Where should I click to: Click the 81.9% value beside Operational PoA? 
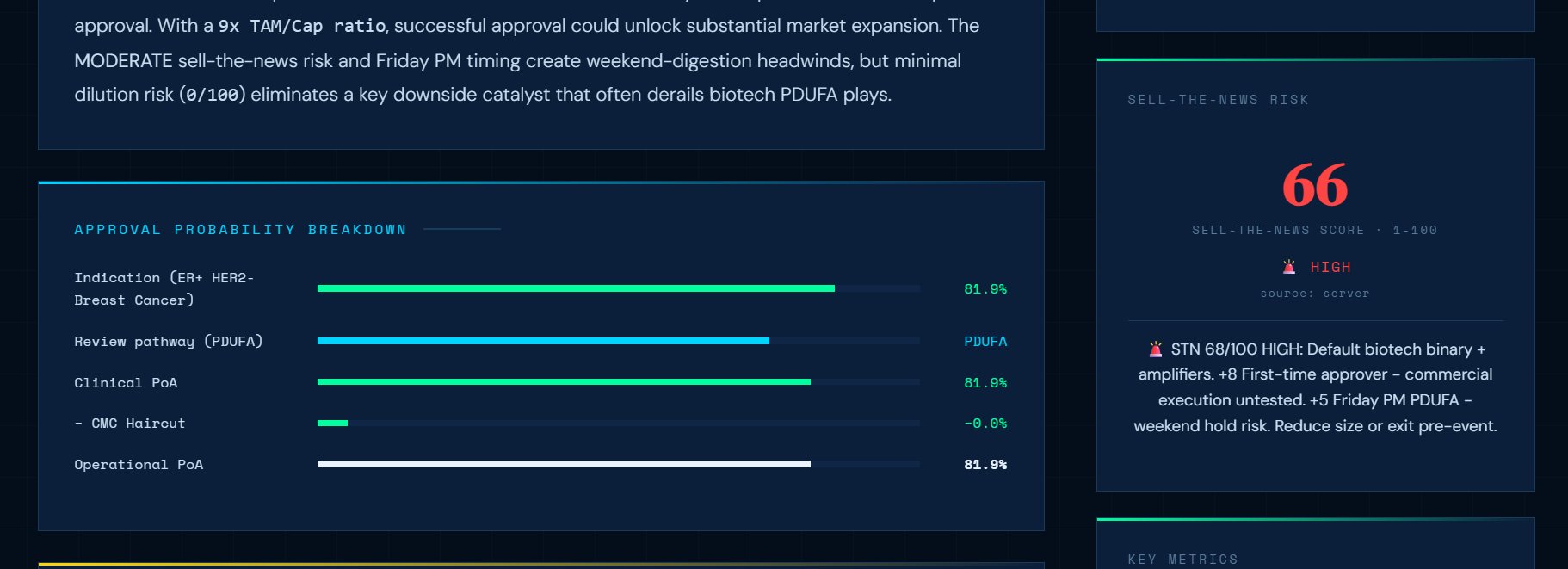point(986,464)
